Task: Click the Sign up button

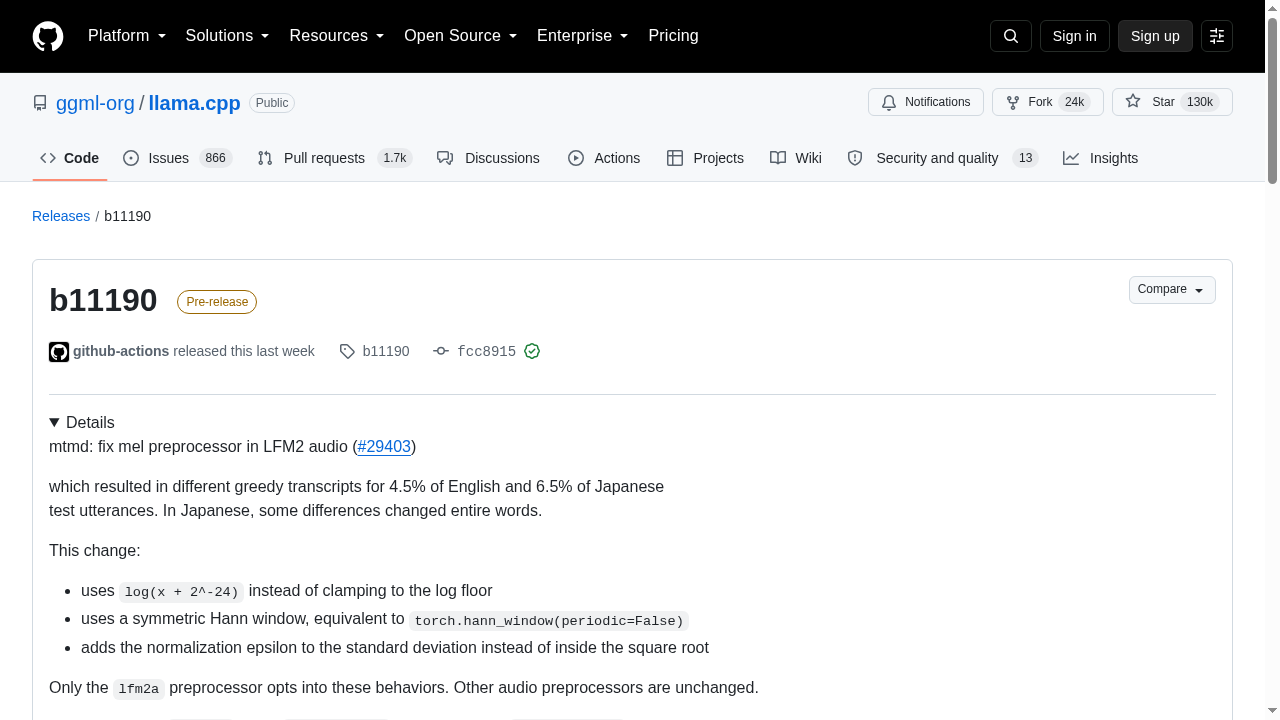Action: click(1155, 36)
